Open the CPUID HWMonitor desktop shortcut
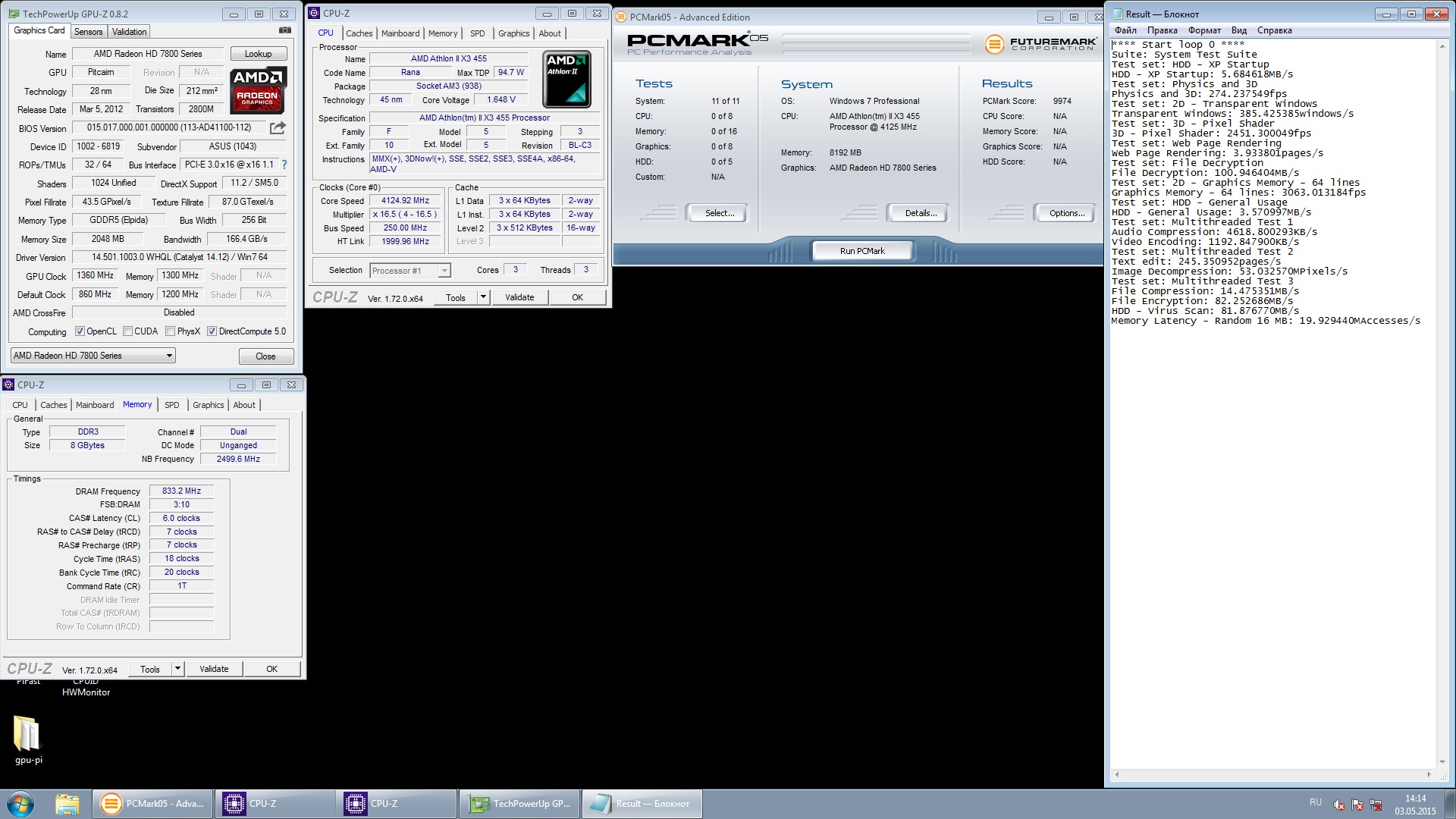This screenshot has width=1456, height=819. point(86,687)
